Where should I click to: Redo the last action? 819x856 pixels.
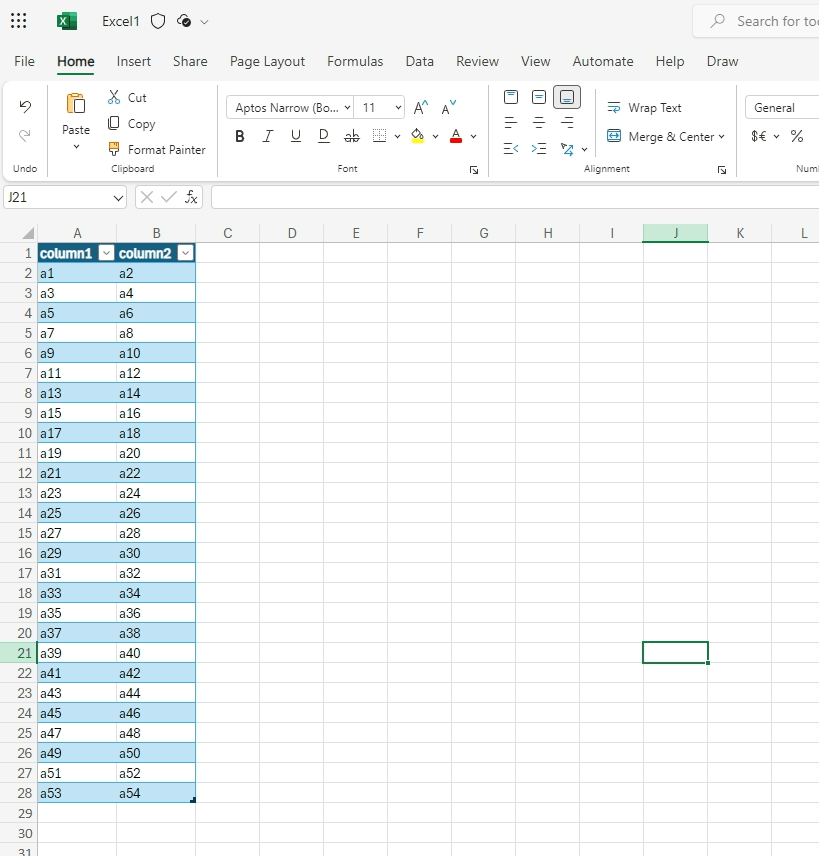click(25, 135)
